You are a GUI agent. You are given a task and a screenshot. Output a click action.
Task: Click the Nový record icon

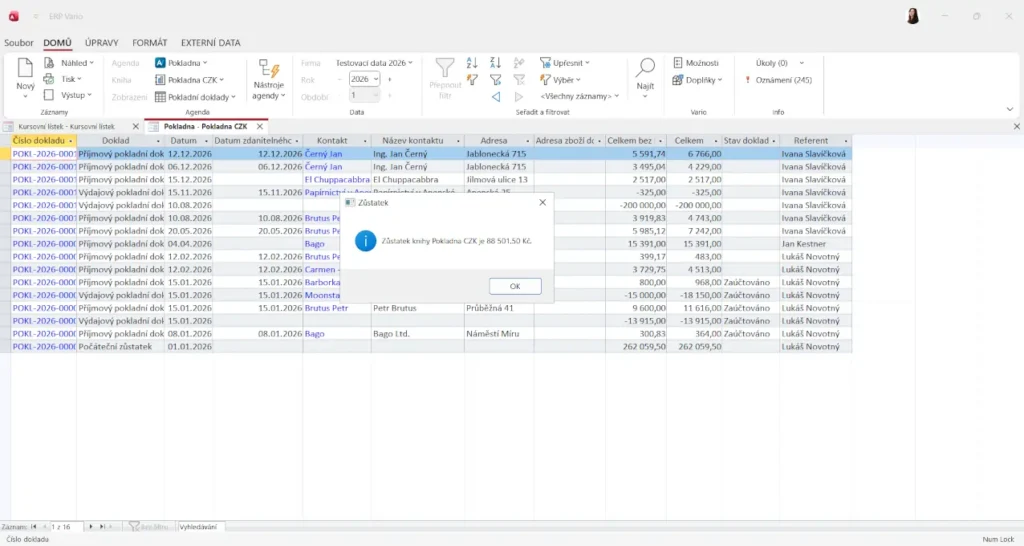coord(25,68)
